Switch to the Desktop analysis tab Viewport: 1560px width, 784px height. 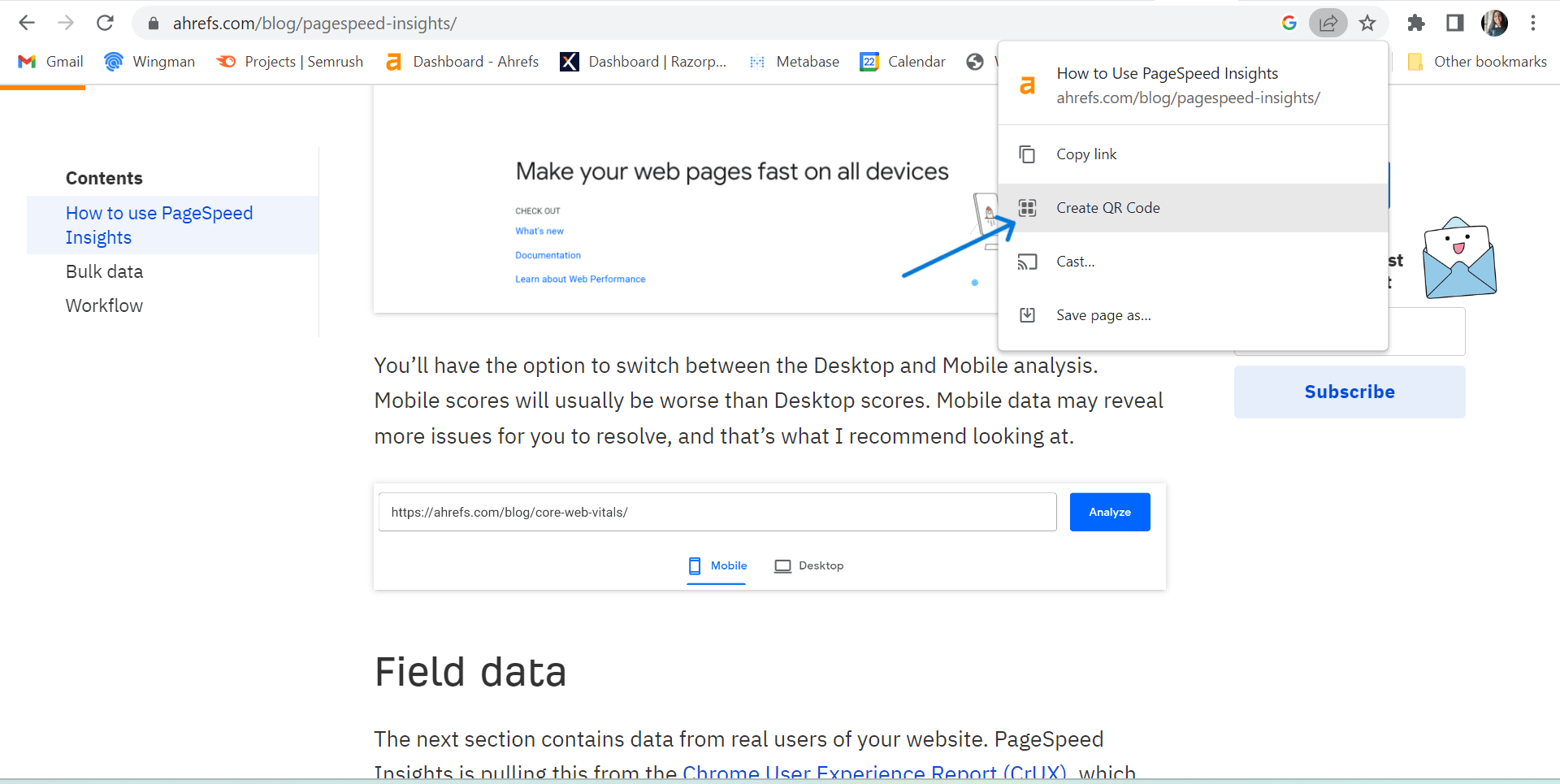809,565
